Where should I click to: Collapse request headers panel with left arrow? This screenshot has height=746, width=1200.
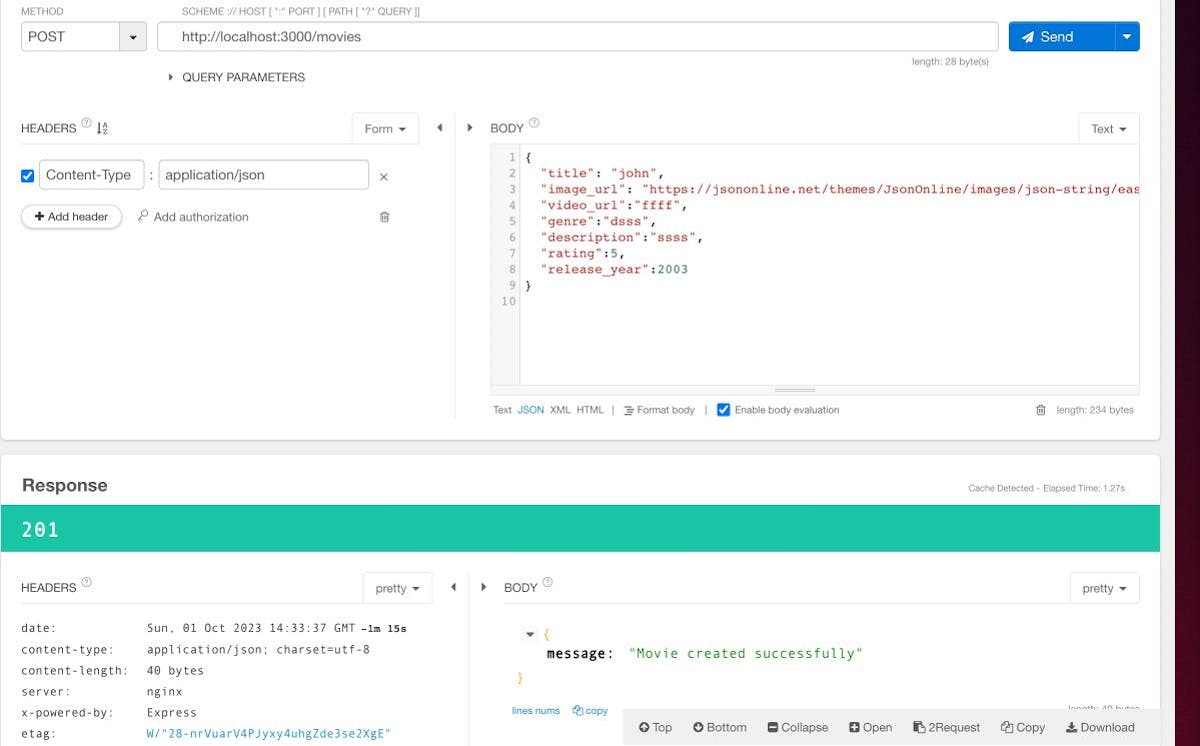[439, 128]
